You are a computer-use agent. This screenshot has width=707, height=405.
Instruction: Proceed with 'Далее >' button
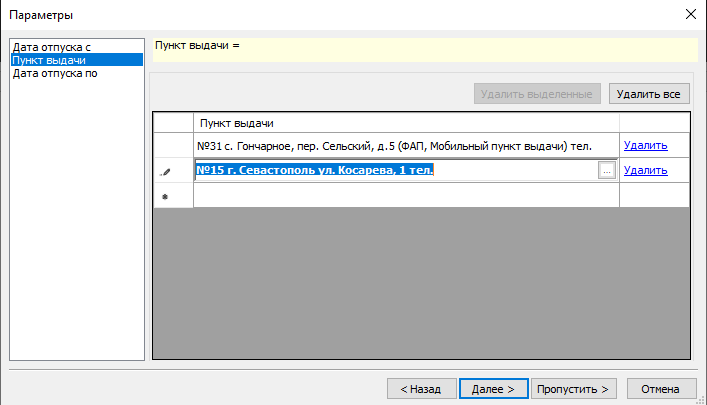493,389
